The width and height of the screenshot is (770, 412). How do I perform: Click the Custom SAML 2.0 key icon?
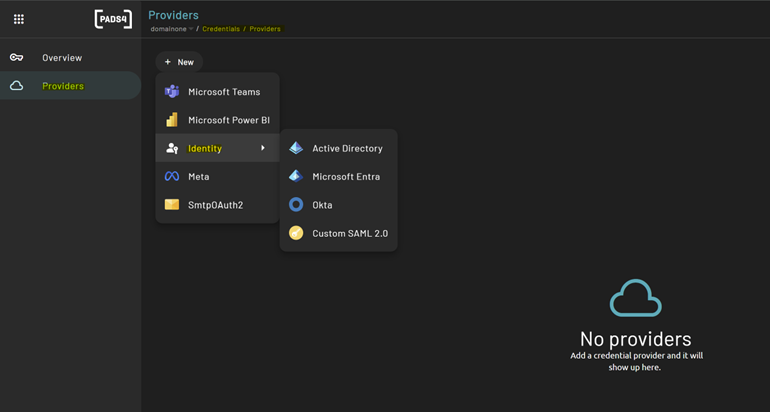coord(296,233)
